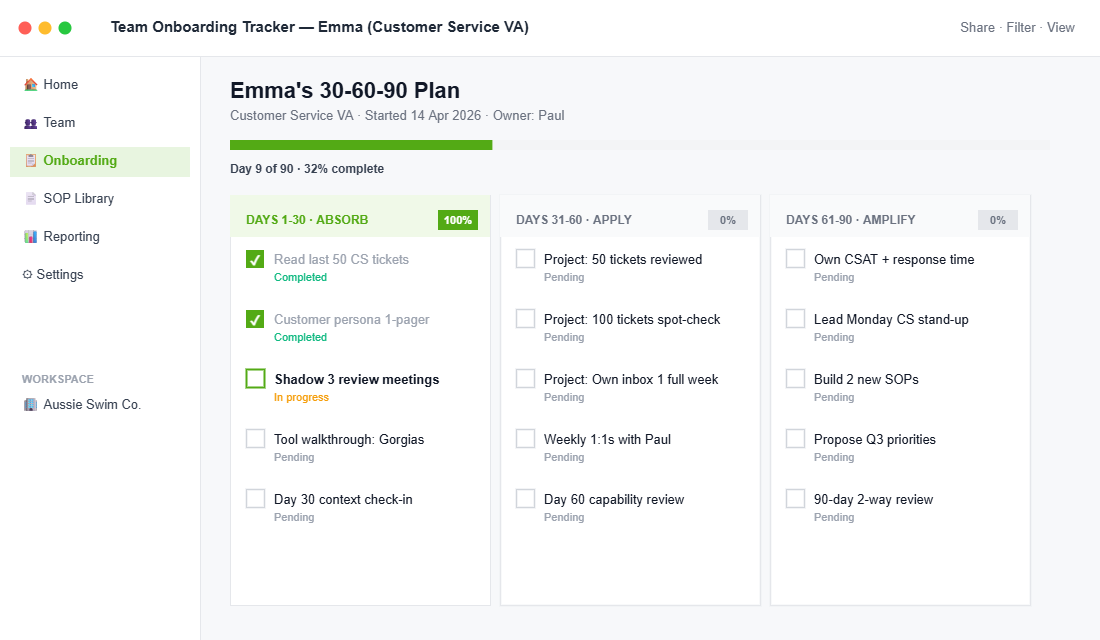The height and width of the screenshot is (640, 1100).
Task: Select the Team sidebar icon
Action: click(x=30, y=122)
